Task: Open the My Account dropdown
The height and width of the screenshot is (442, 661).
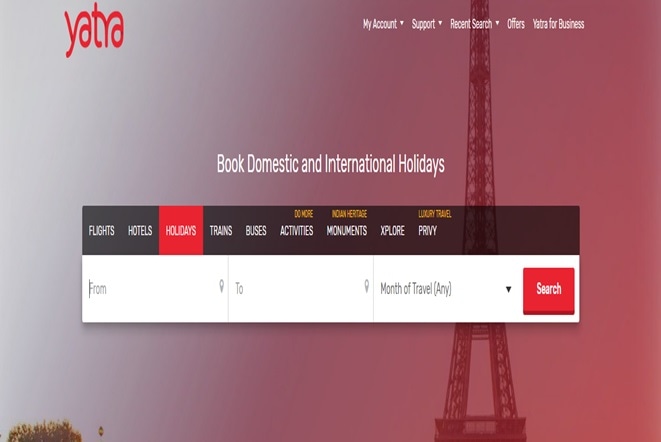Action: [383, 24]
